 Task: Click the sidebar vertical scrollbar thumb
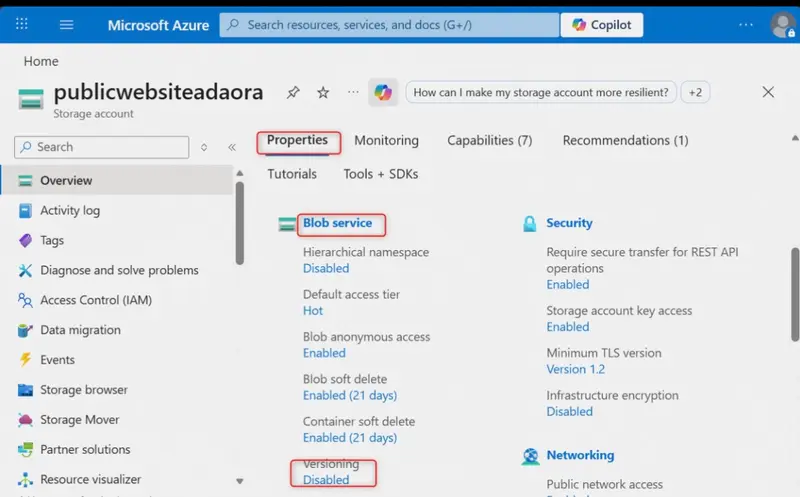[240, 223]
